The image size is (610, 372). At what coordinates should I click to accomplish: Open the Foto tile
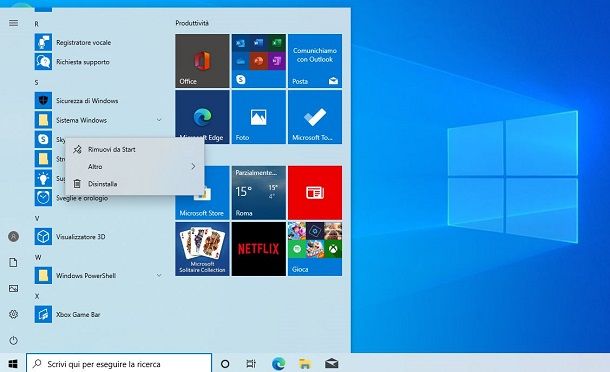click(259, 117)
